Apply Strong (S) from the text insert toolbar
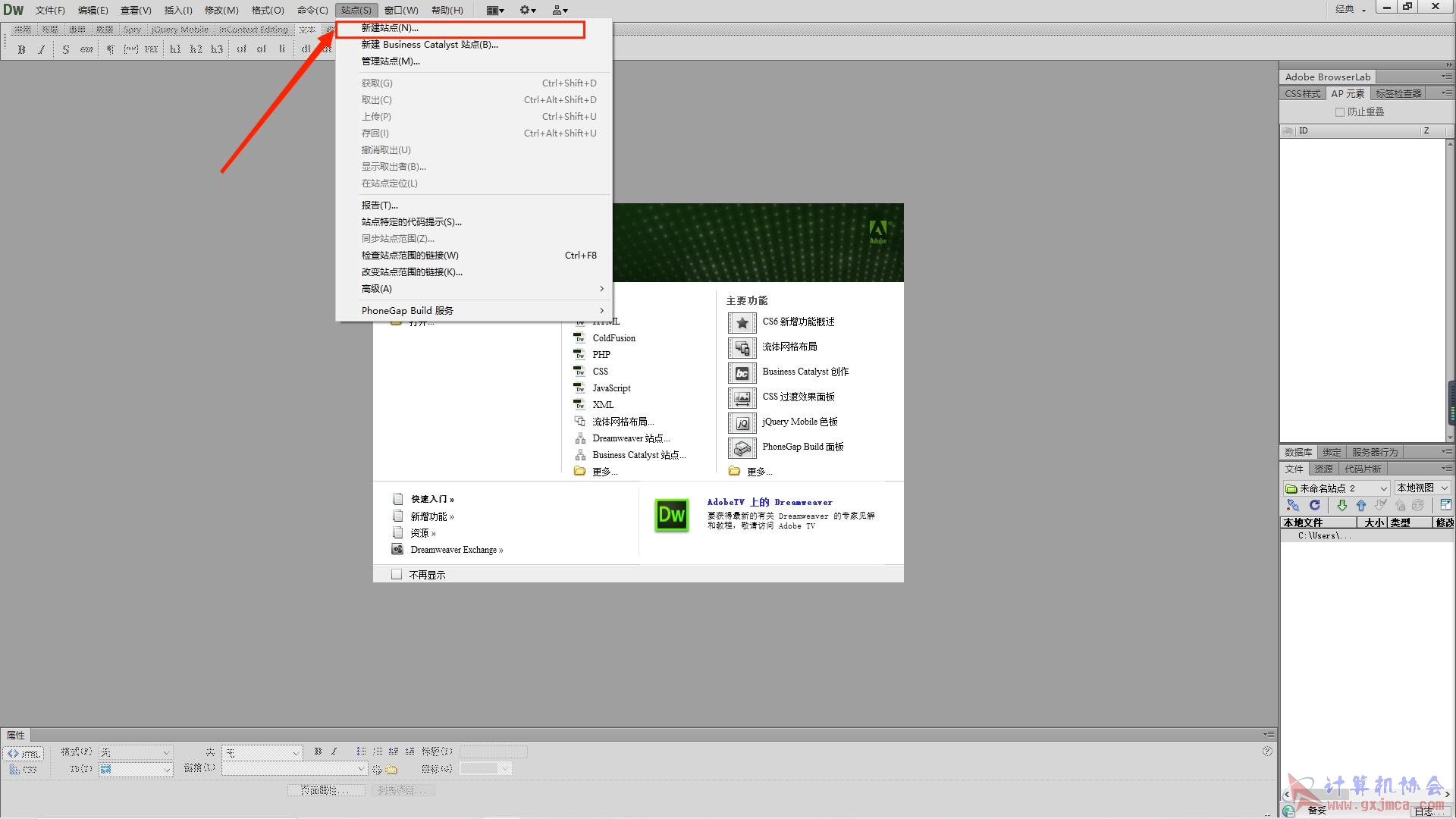 coord(66,49)
